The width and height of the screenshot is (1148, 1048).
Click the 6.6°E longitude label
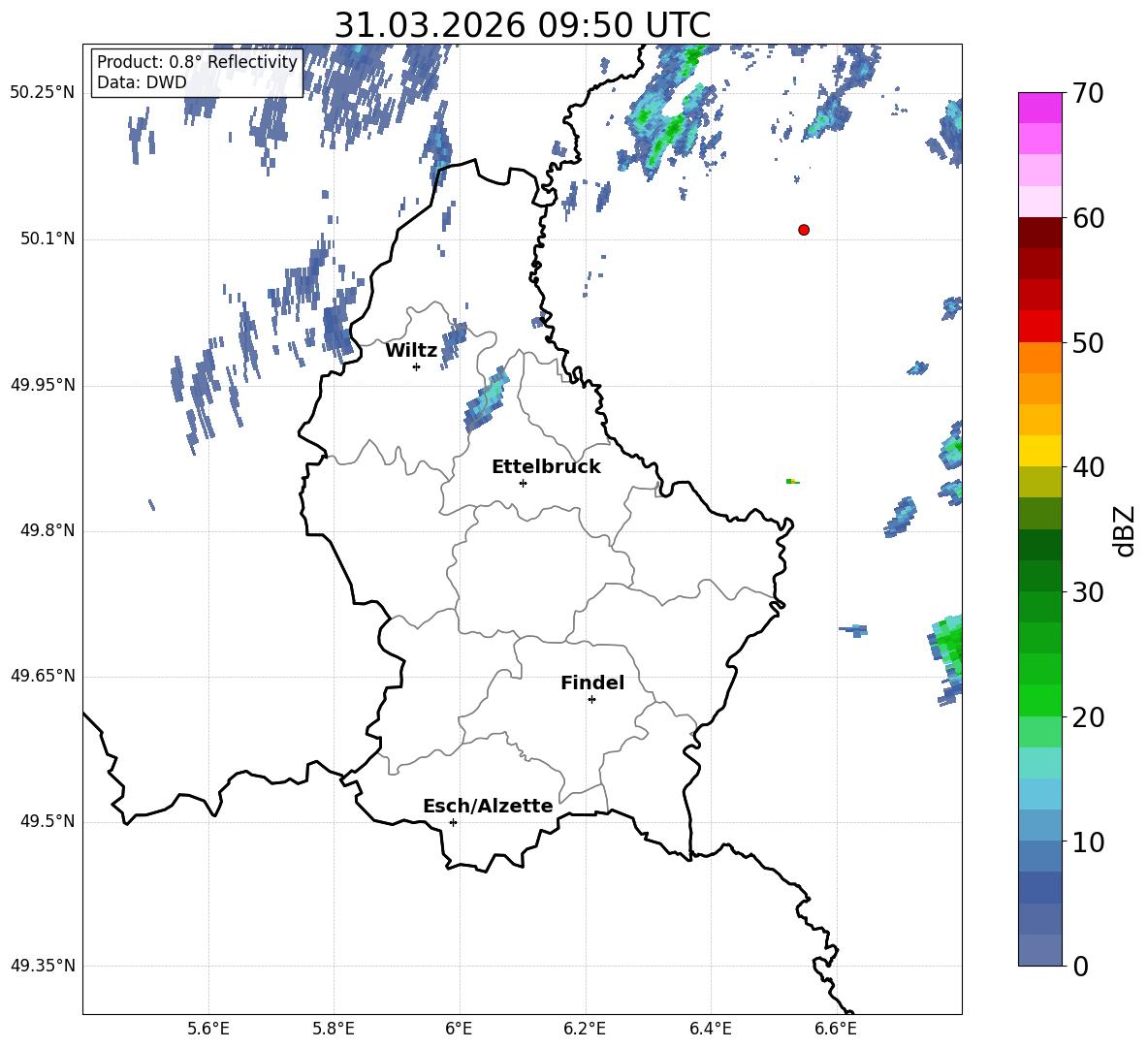836,1030
